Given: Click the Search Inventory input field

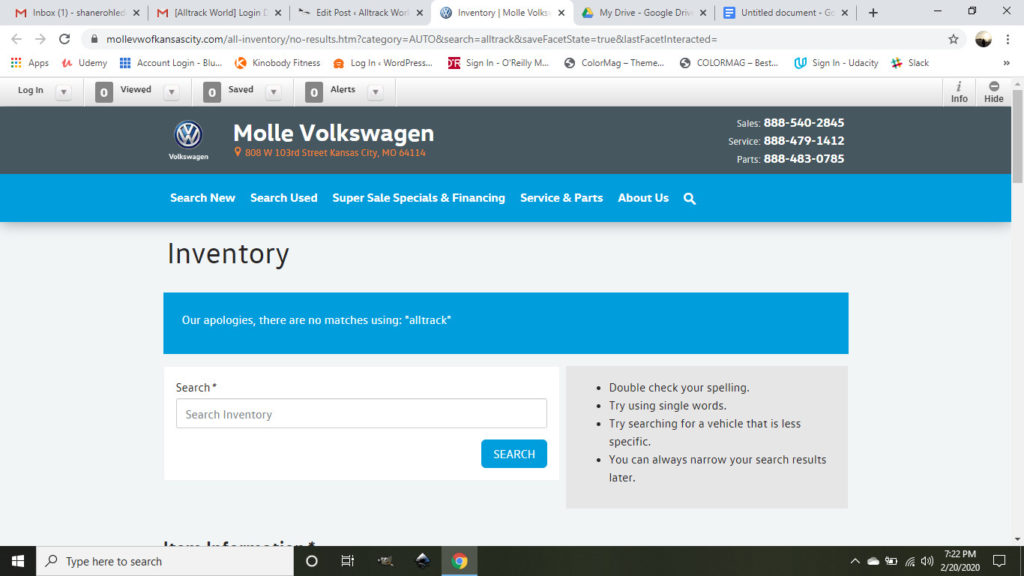Looking at the screenshot, I should 361,413.
